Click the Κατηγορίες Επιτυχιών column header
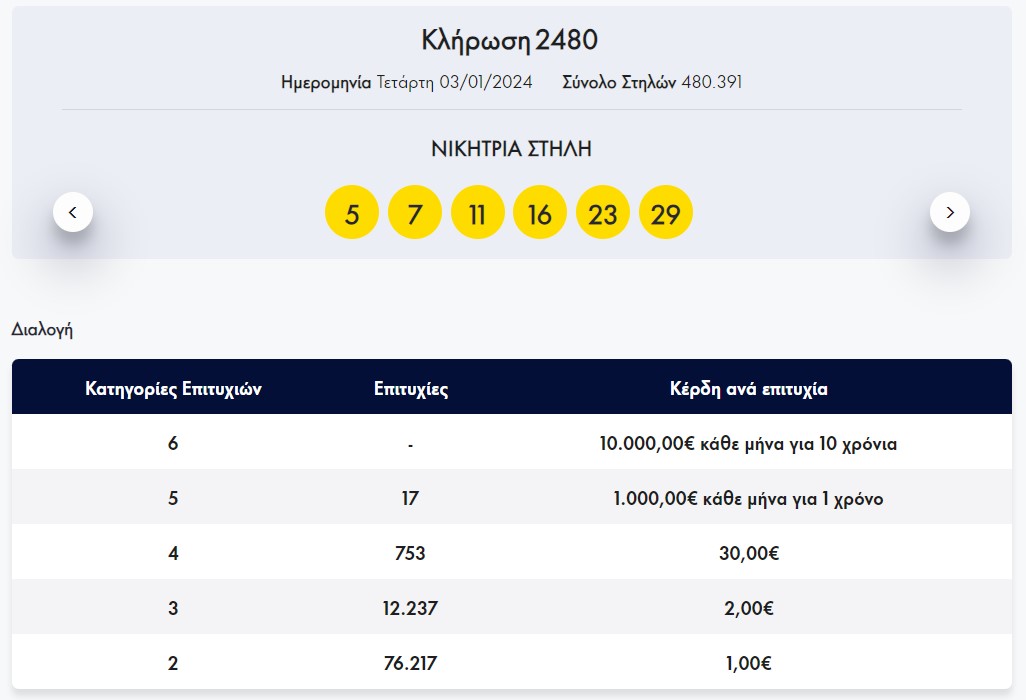1026x700 pixels. (x=174, y=389)
